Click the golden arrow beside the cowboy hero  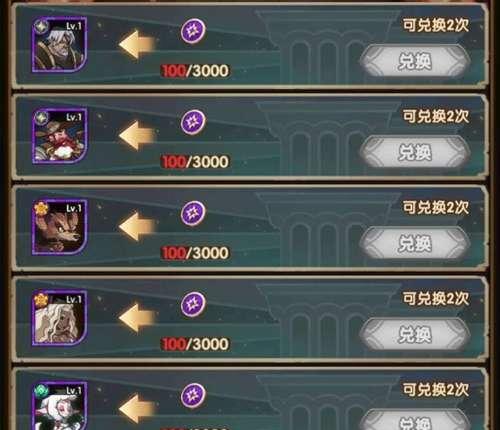click(x=137, y=136)
